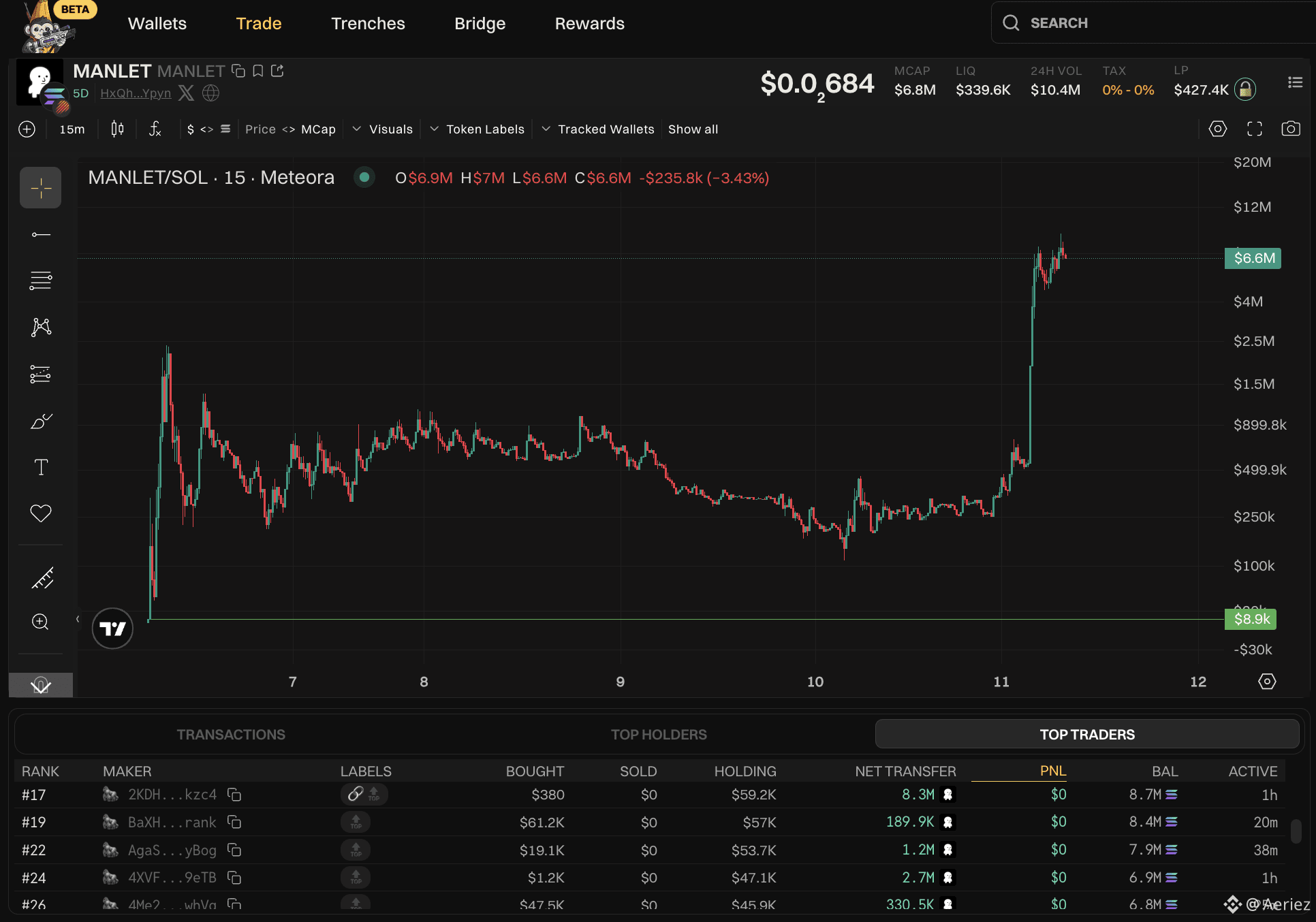Viewport: 1316px width, 922px height.
Task: Click the Show all button
Action: coord(693,129)
